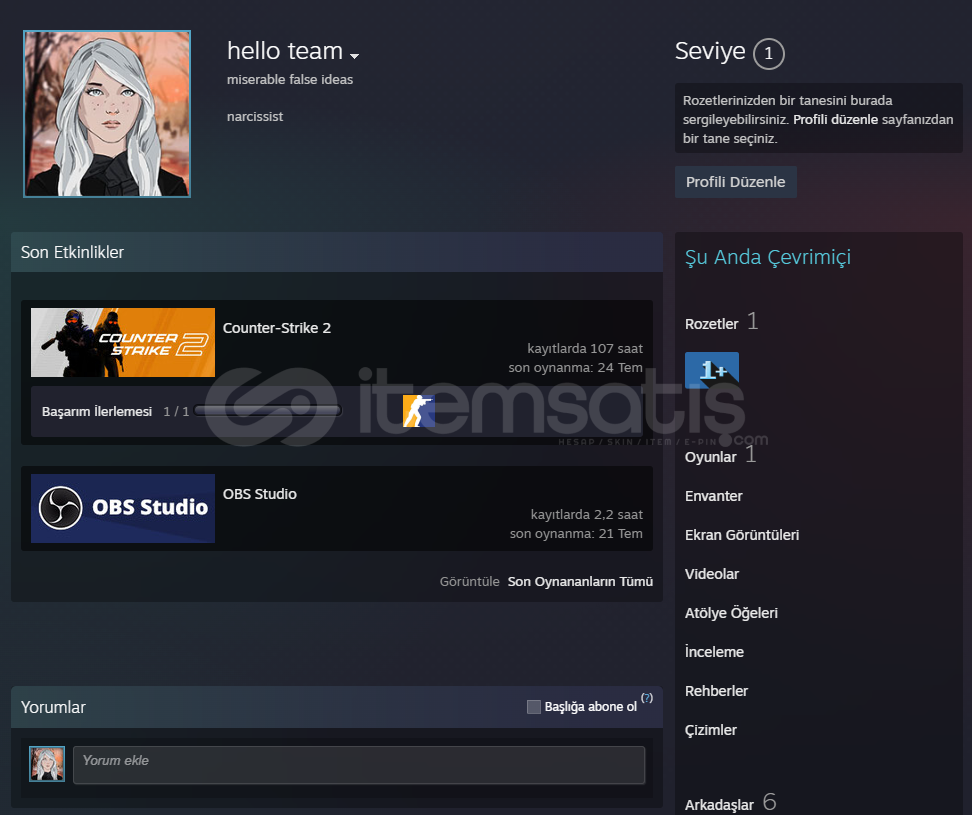Viewport: 972px width, 815px height.
Task: Open the OBS Studio game banner
Action: (123, 508)
